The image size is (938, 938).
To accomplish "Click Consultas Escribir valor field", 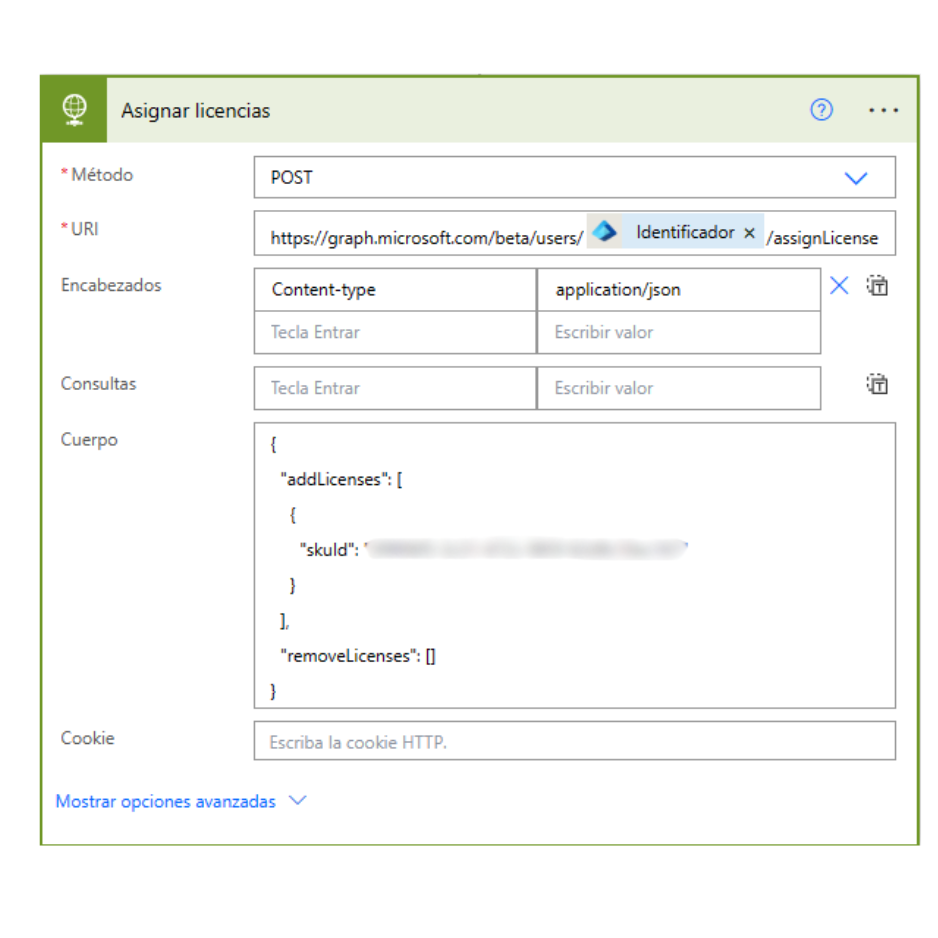I will point(679,388).
